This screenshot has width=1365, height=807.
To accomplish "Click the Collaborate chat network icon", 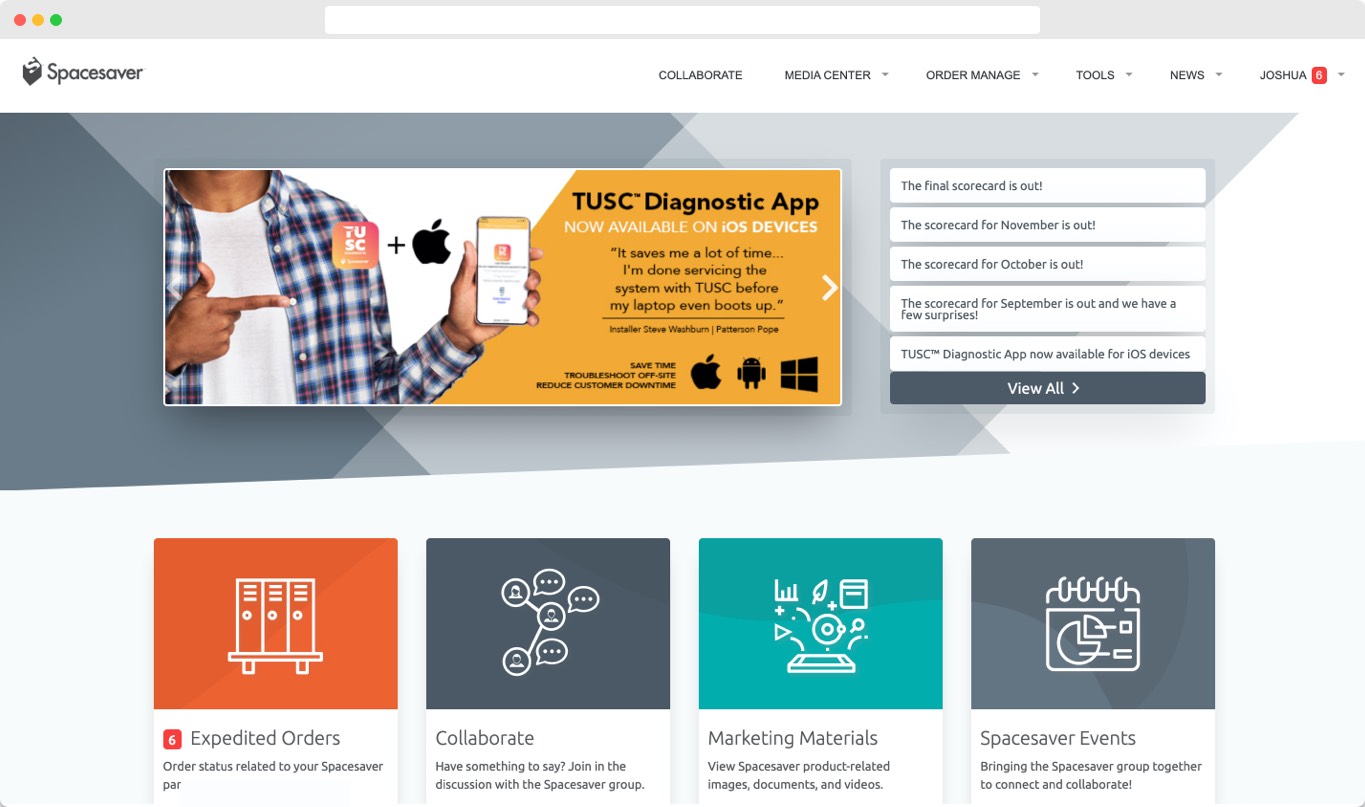I will tap(549, 622).
